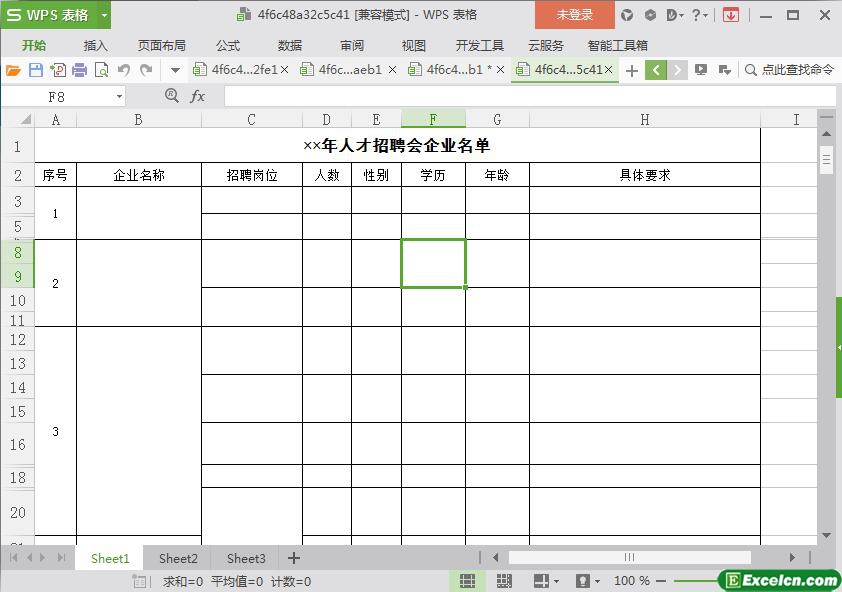
Task: Select the 公式 ribbon tab
Action: (228, 46)
